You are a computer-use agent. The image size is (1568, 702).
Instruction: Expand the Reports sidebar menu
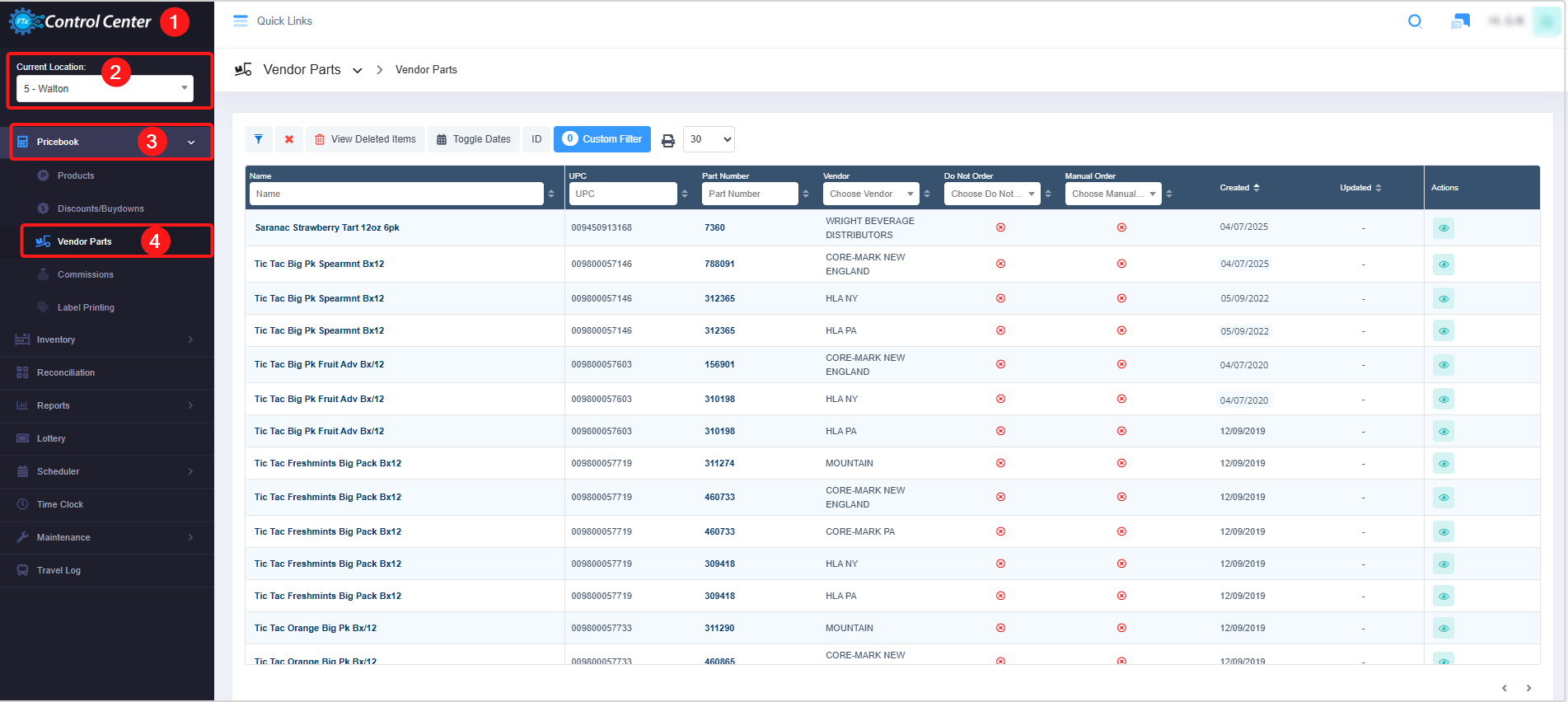[107, 405]
